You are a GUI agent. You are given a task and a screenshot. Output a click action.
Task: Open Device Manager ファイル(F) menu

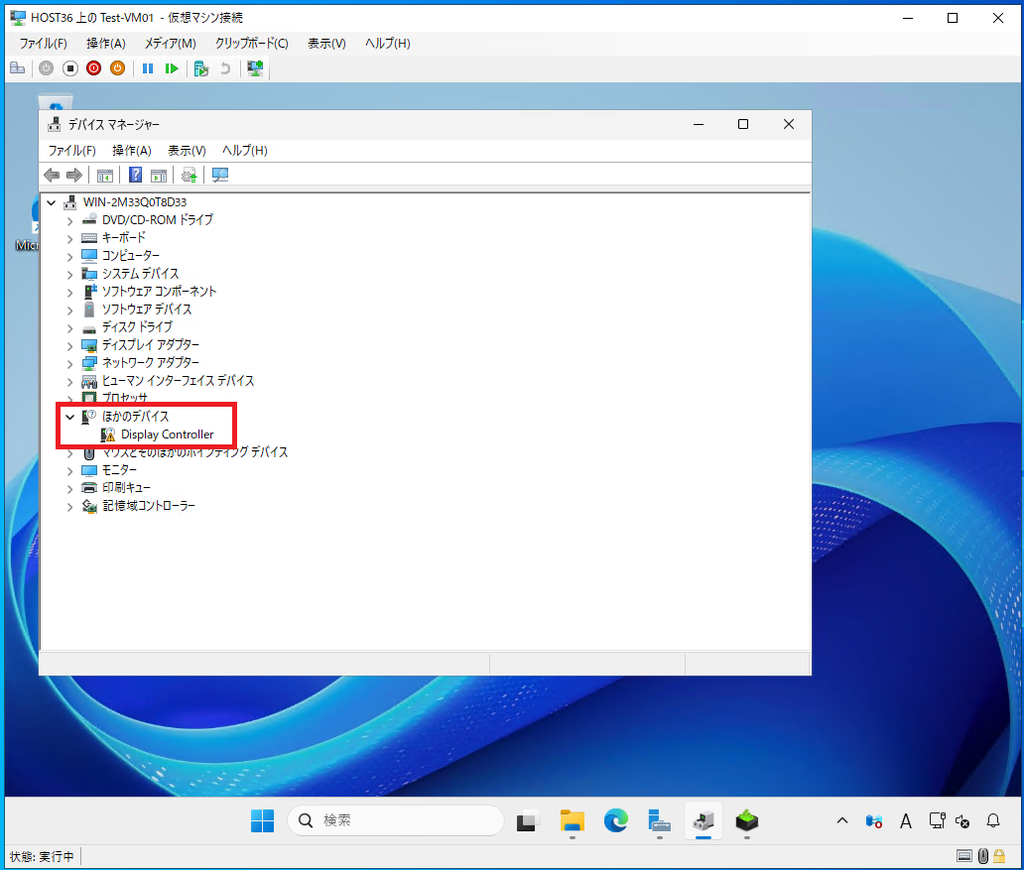(72, 150)
